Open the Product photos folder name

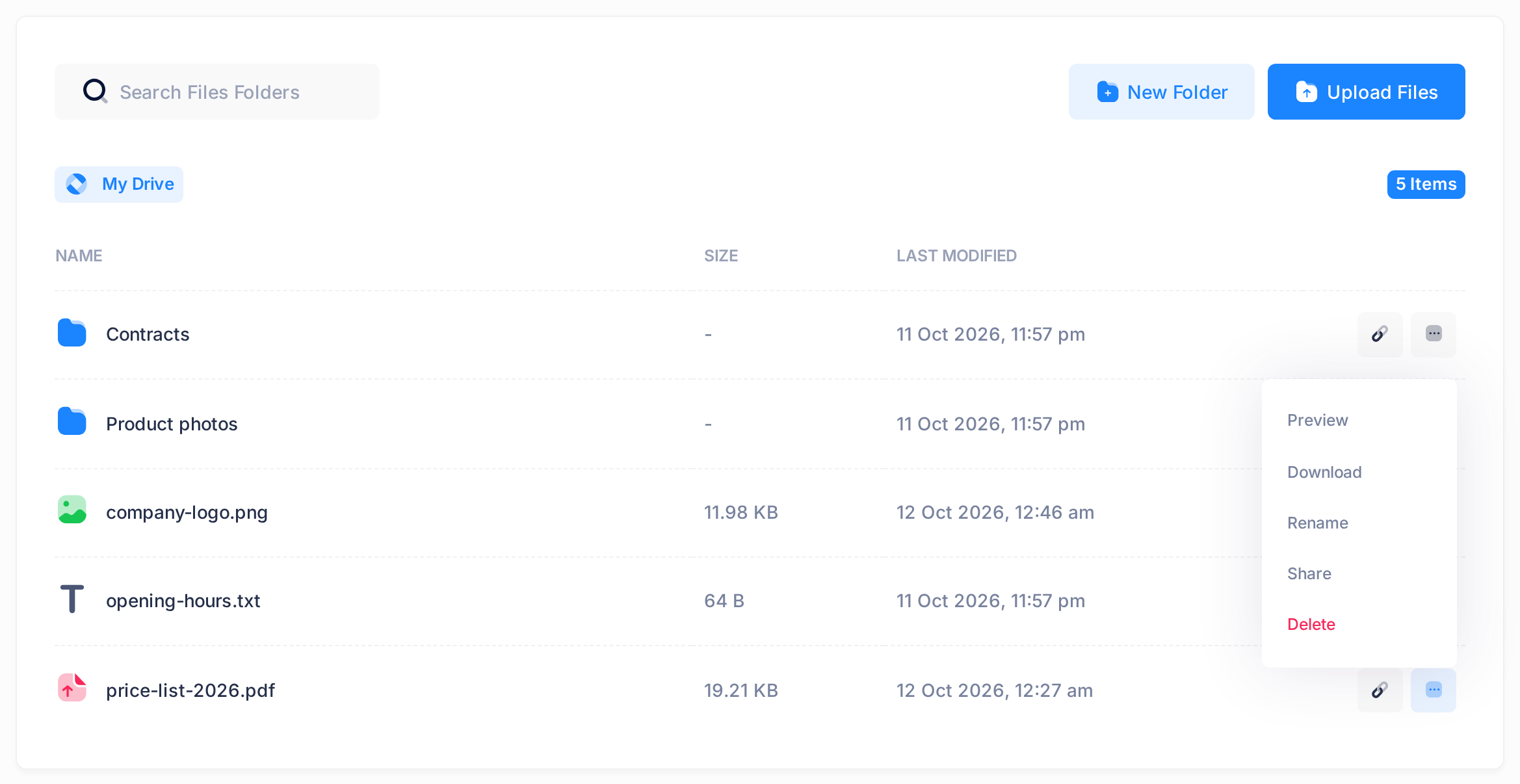point(172,424)
